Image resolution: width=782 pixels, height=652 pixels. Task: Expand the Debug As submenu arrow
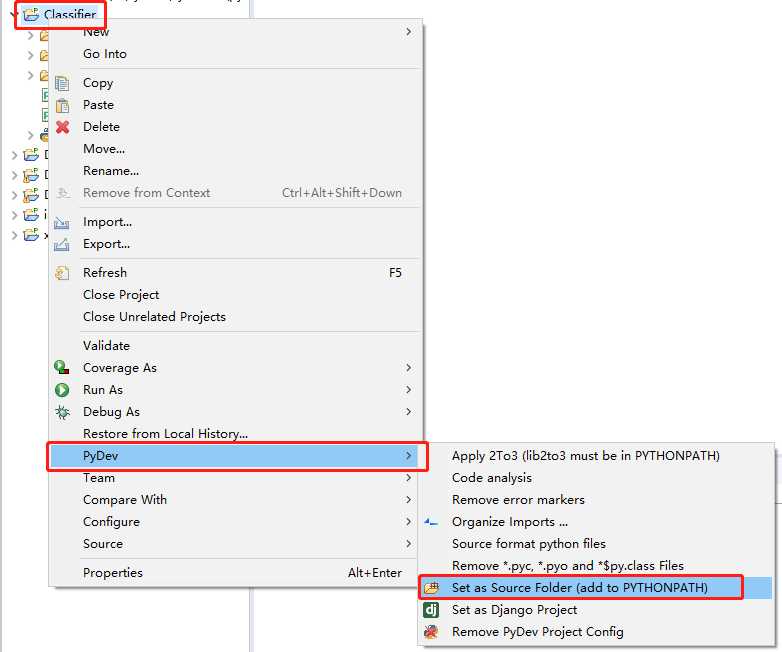tap(408, 412)
